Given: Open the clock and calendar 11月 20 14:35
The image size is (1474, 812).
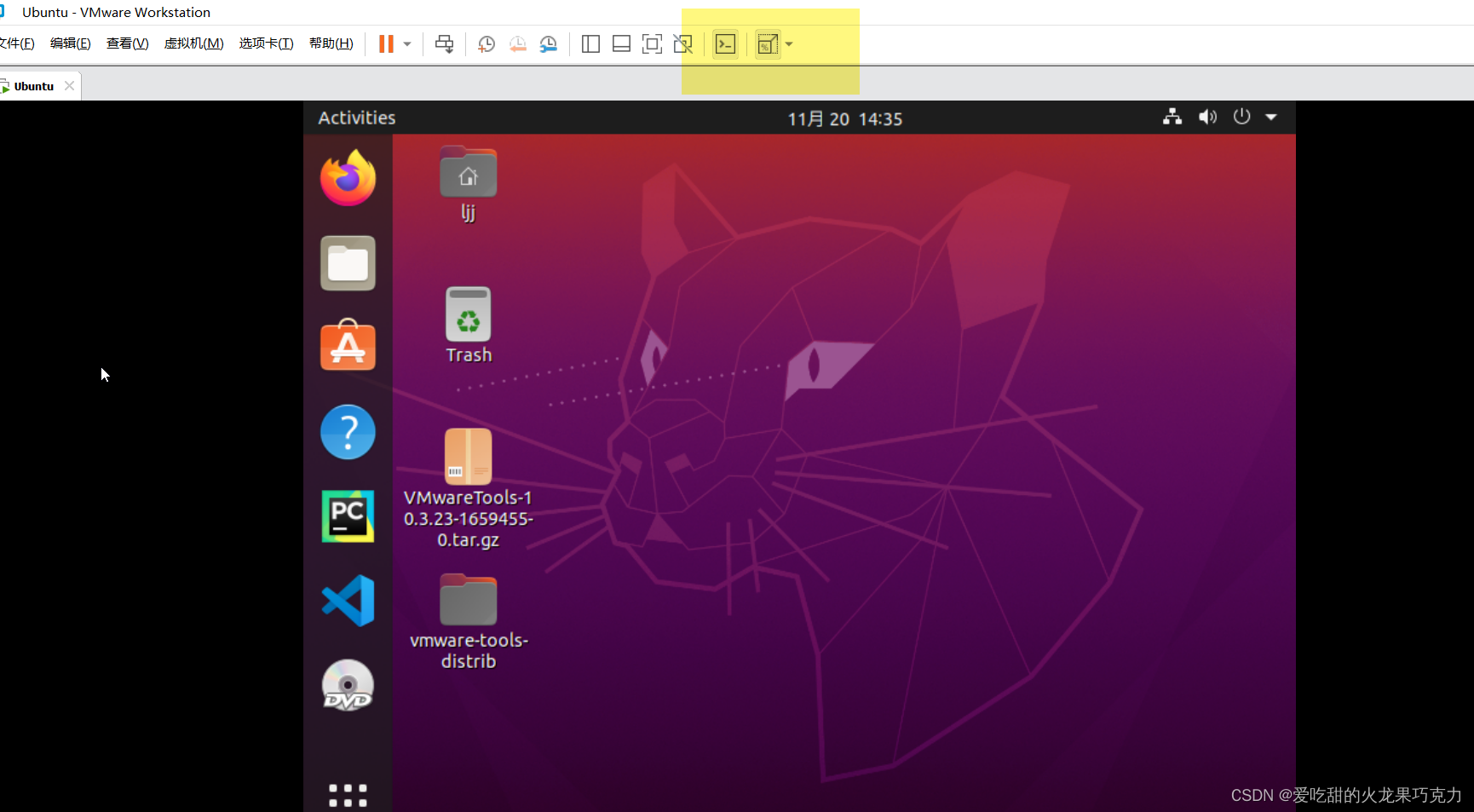Looking at the screenshot, I should point(844,118).
